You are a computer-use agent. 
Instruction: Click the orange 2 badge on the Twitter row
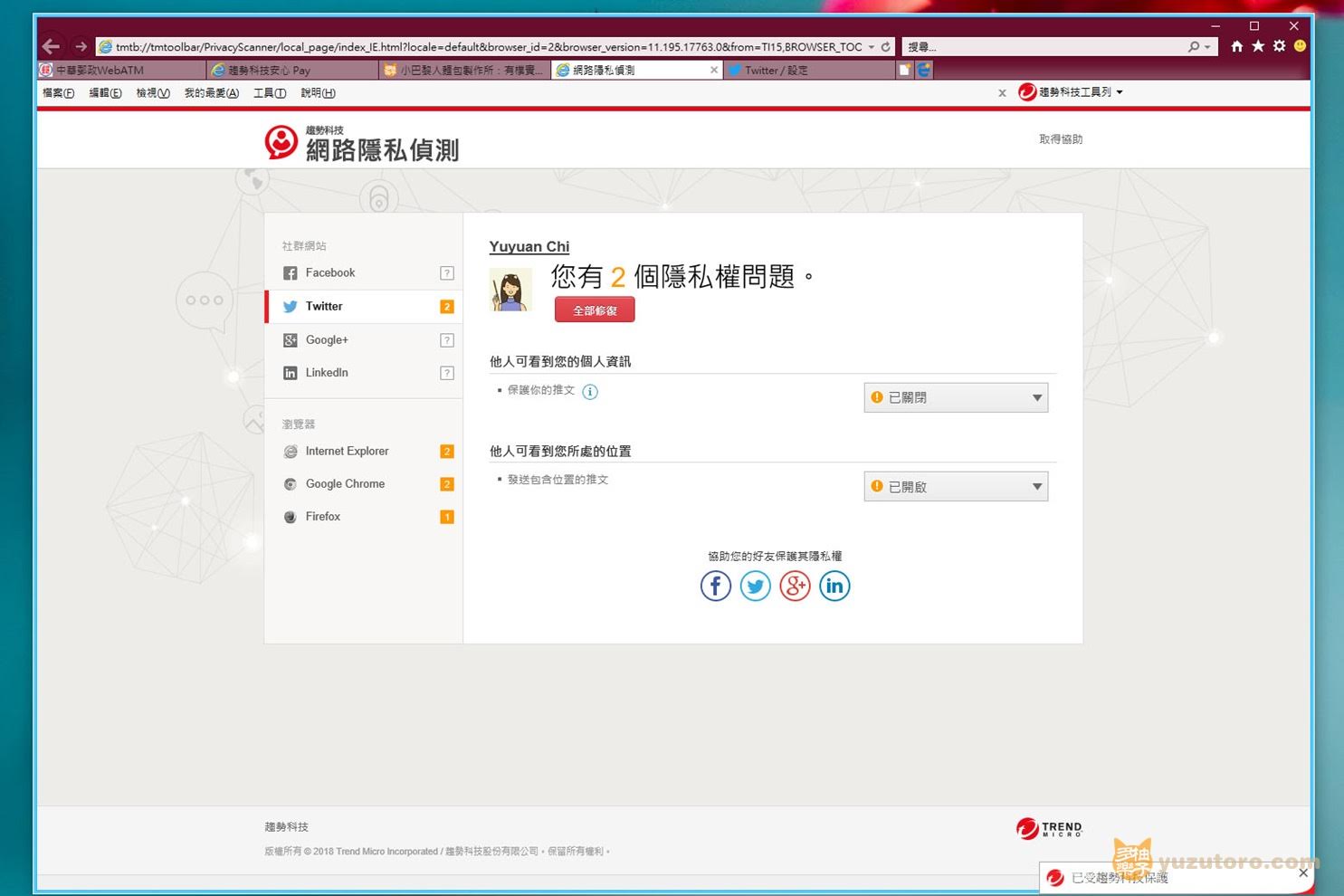(x=447, y=307)
